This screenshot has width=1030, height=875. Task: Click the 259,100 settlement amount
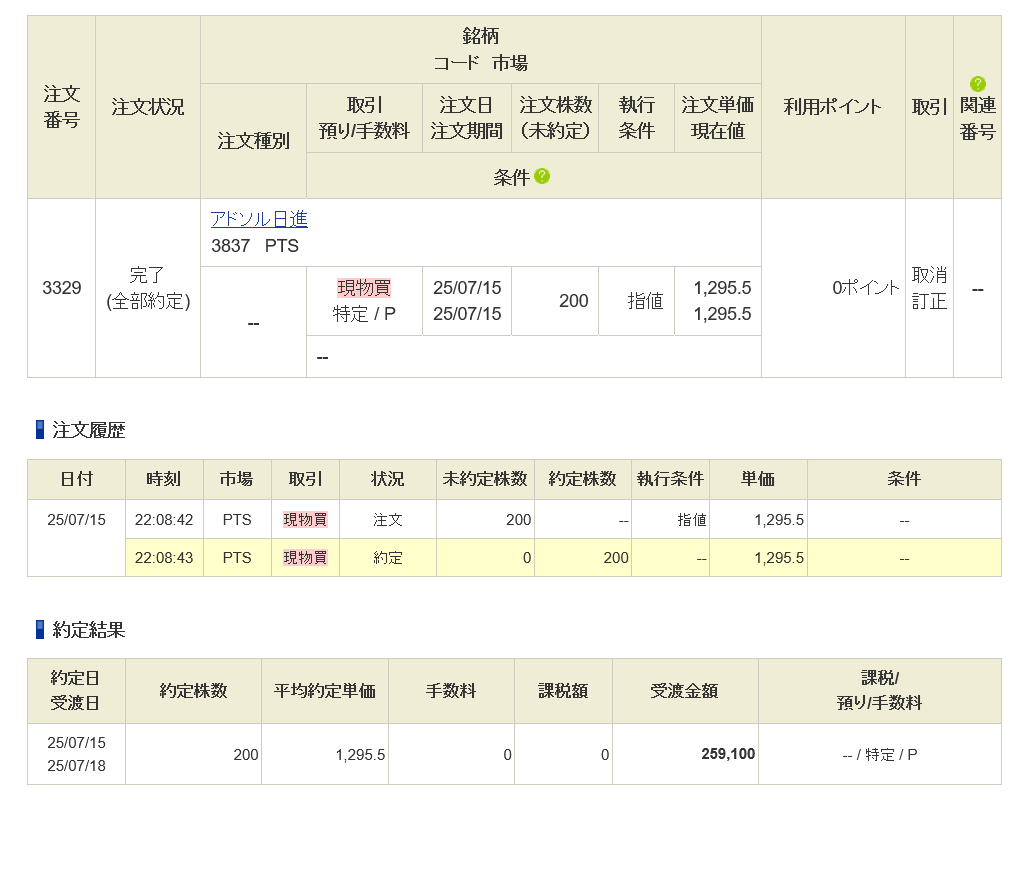point(728,754)
